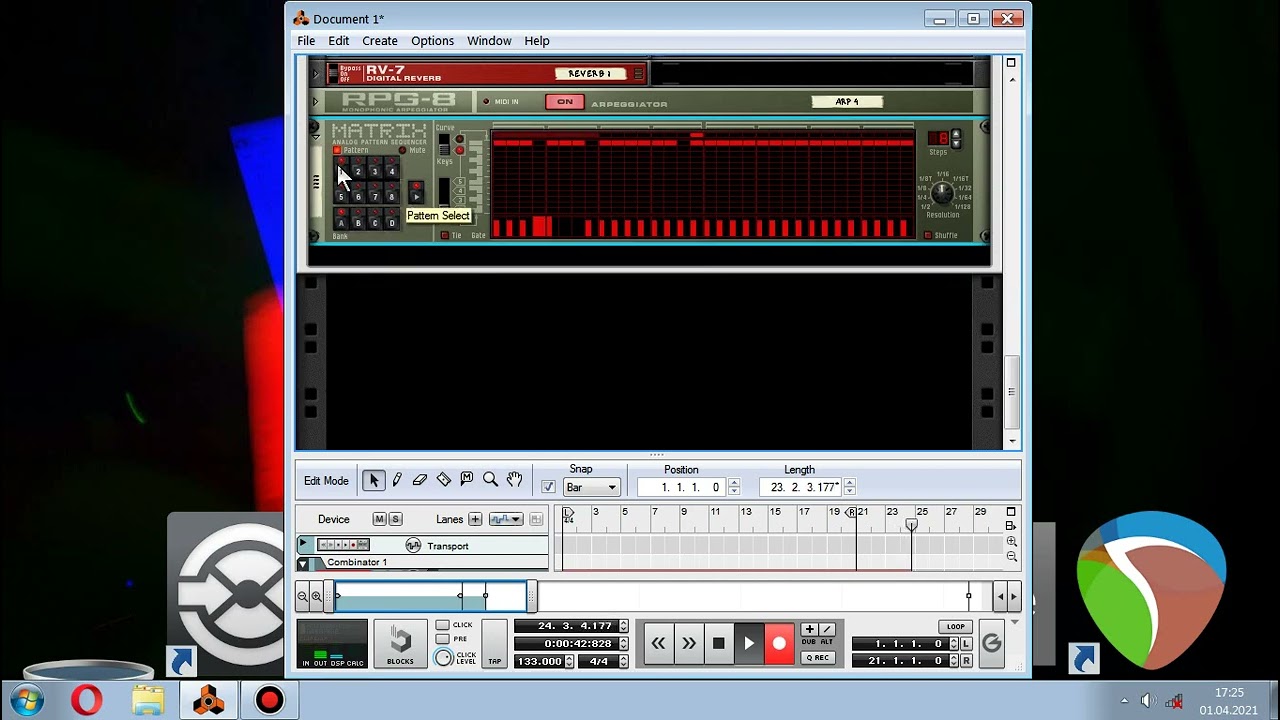Open the Options menu
The image size is (1280, 720).
point(432,41)
